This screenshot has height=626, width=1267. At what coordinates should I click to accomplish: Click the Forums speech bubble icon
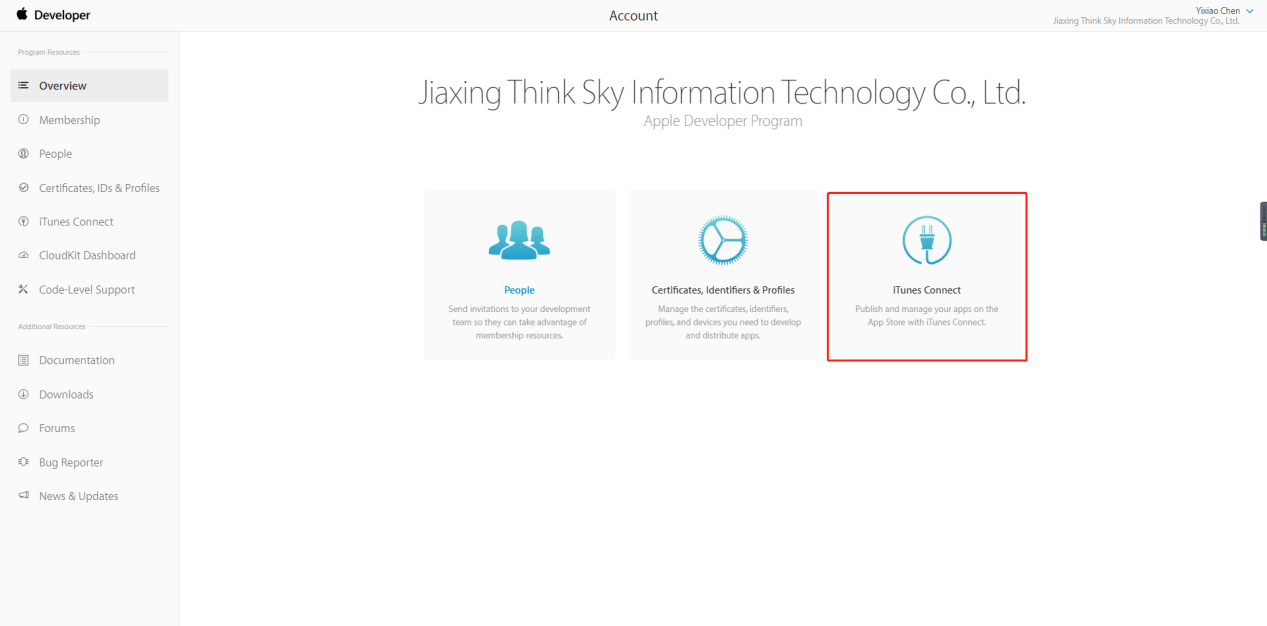23,428
